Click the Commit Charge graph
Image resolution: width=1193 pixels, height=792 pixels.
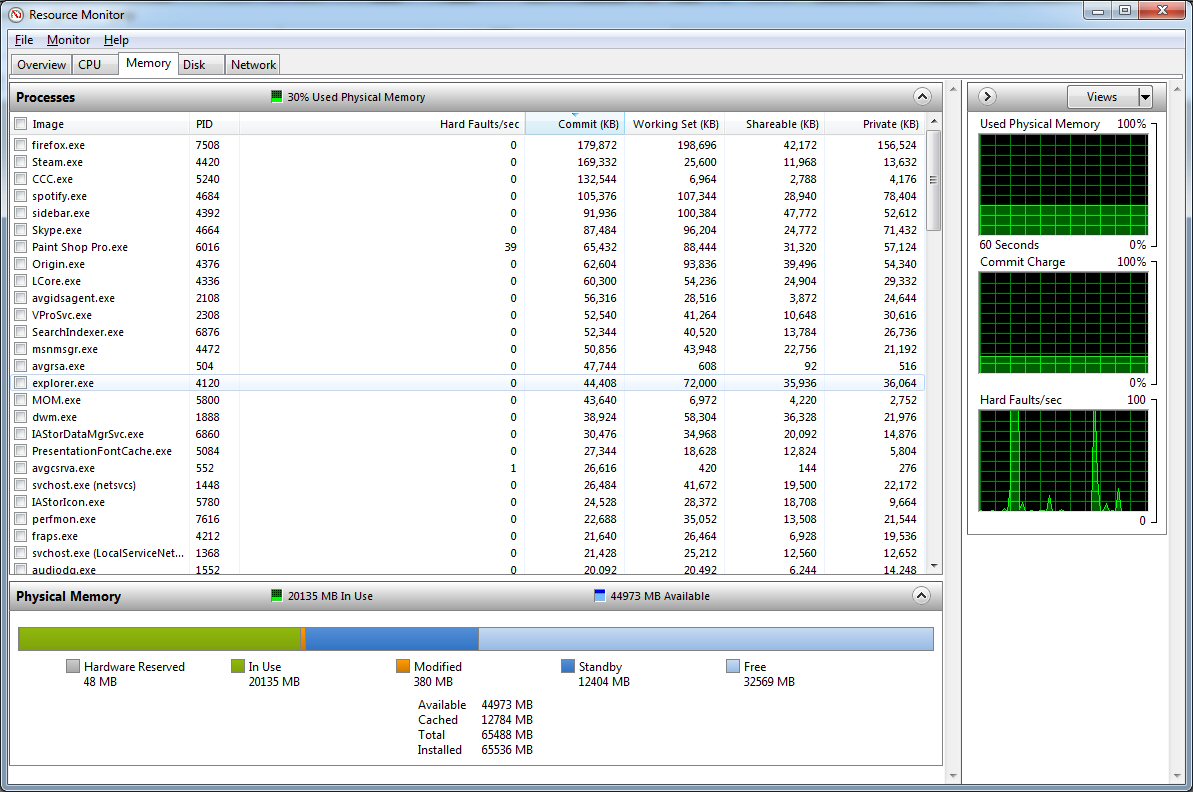click(1064, 323)
